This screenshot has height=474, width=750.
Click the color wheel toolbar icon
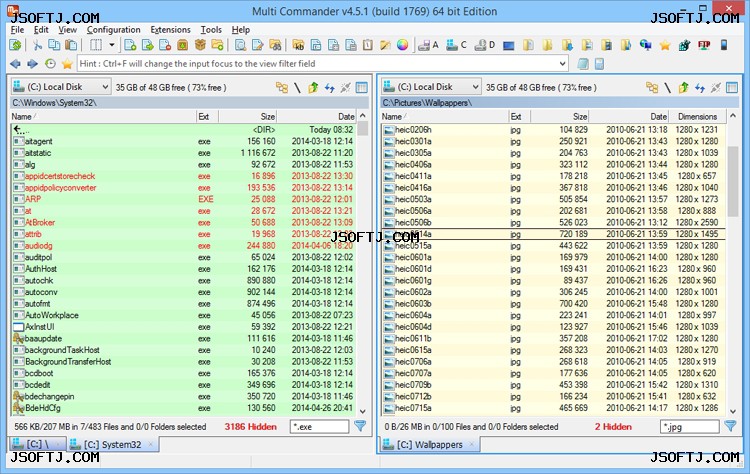click(403, 45)
